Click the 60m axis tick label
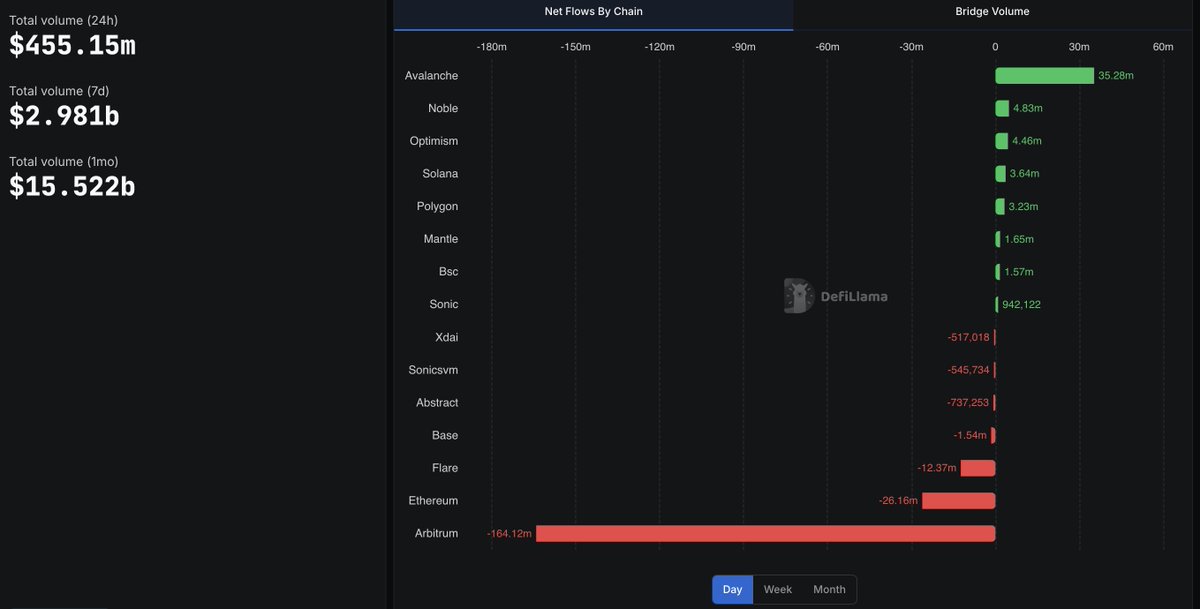Image resolution: width=1200 pixels, height=609 pixels. pyautogui.click(x=1163, y=47)
